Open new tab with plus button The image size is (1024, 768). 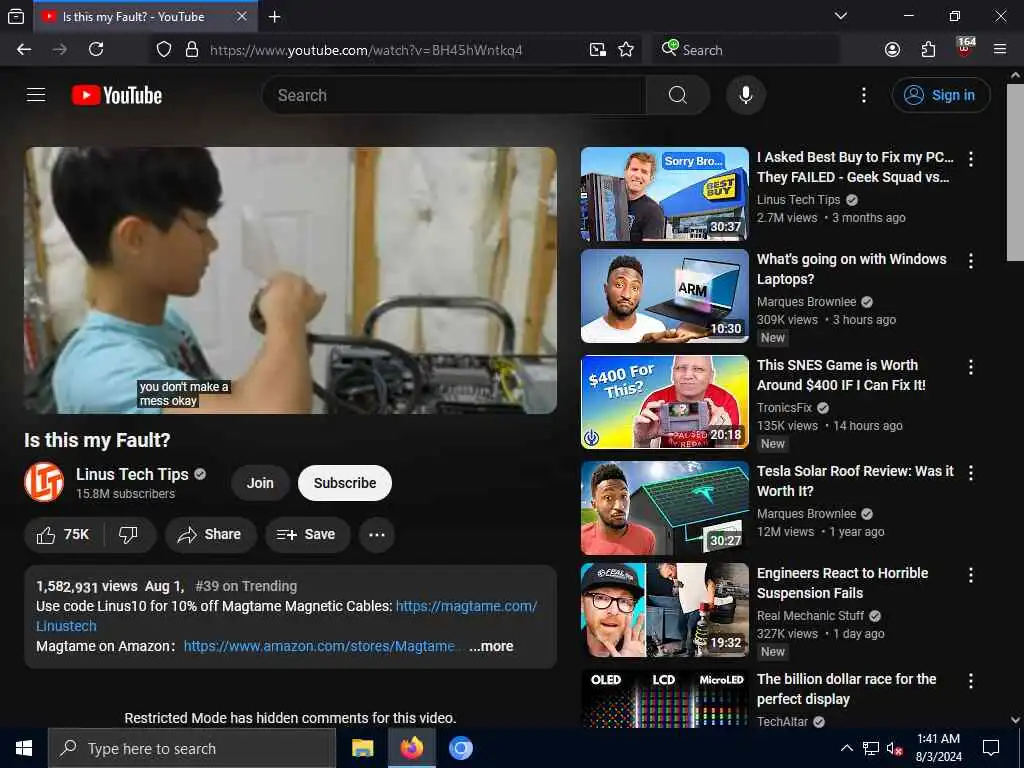click(x=275, y=17)
